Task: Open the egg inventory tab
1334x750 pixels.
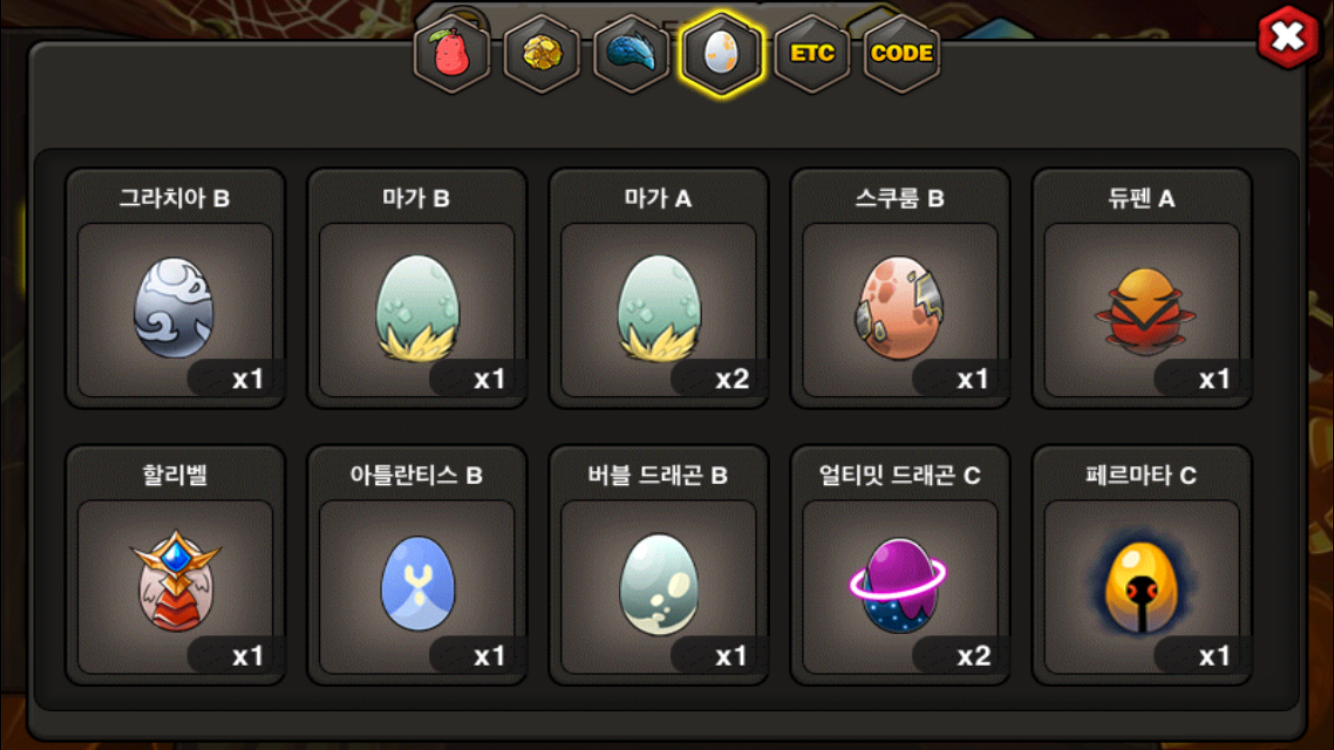Action: [722, 53]
